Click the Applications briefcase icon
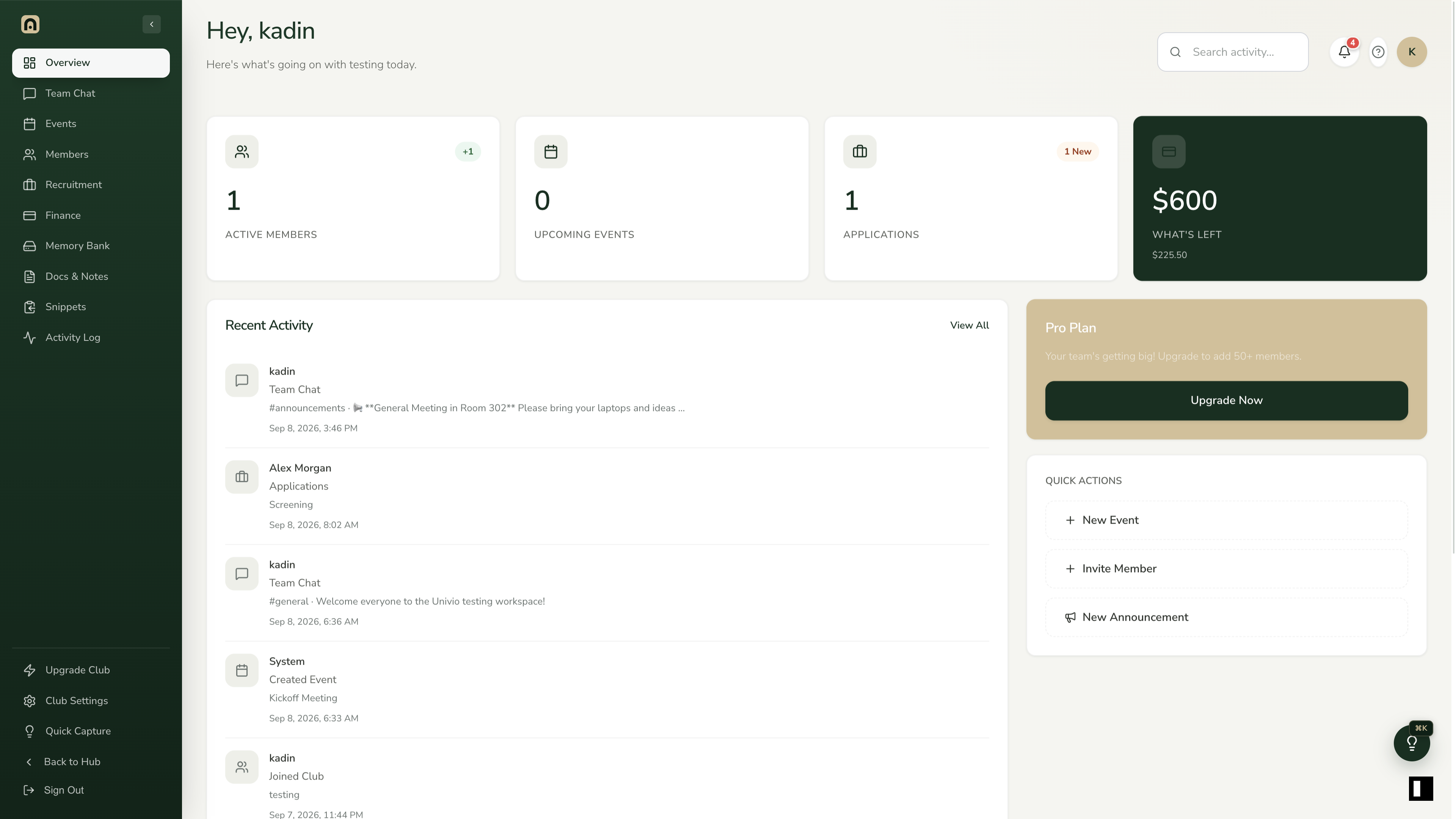The width and height of the screenshot is (1456, 819). click(x=860, y=152)
